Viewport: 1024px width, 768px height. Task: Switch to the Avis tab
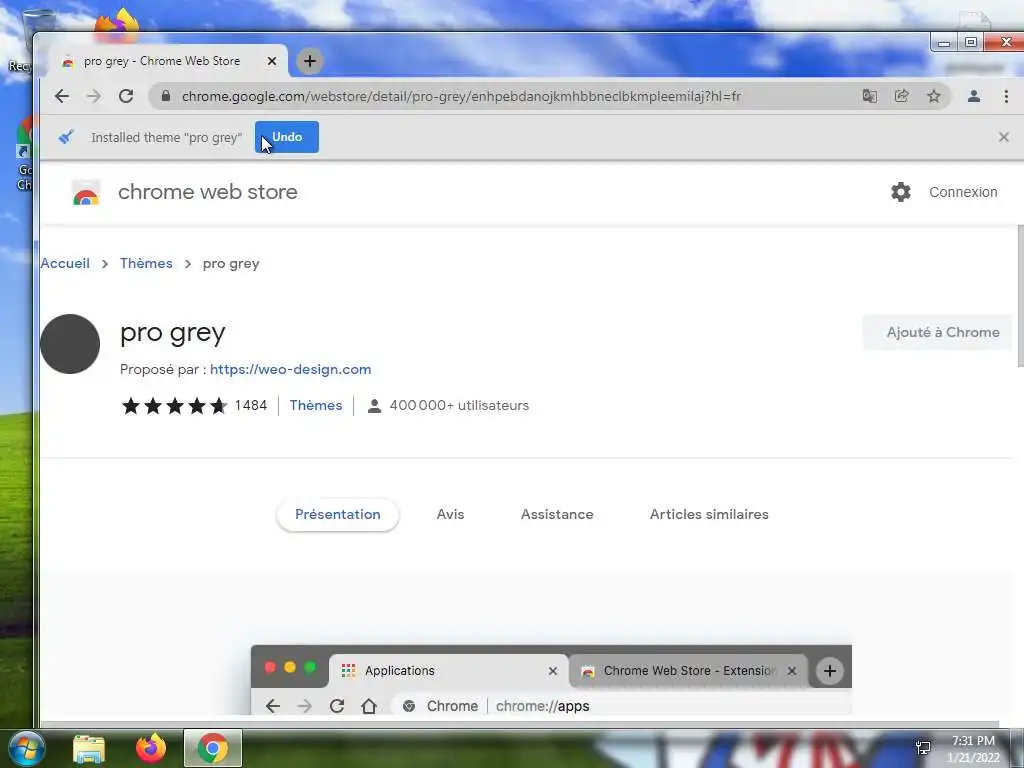(x=451, y=515)
